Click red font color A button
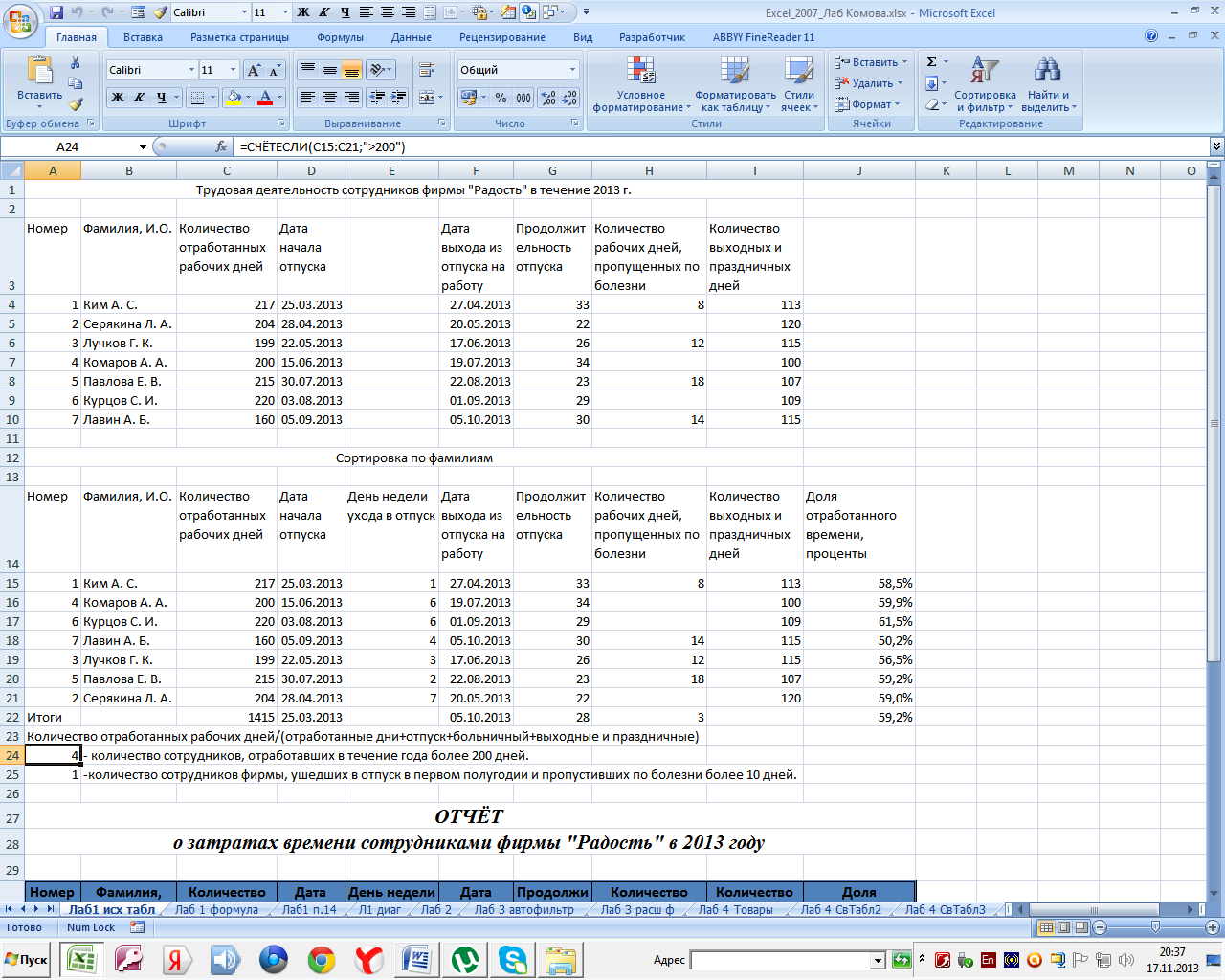The height and width of the screenshot is (980, 1225). tap(266, 98)
